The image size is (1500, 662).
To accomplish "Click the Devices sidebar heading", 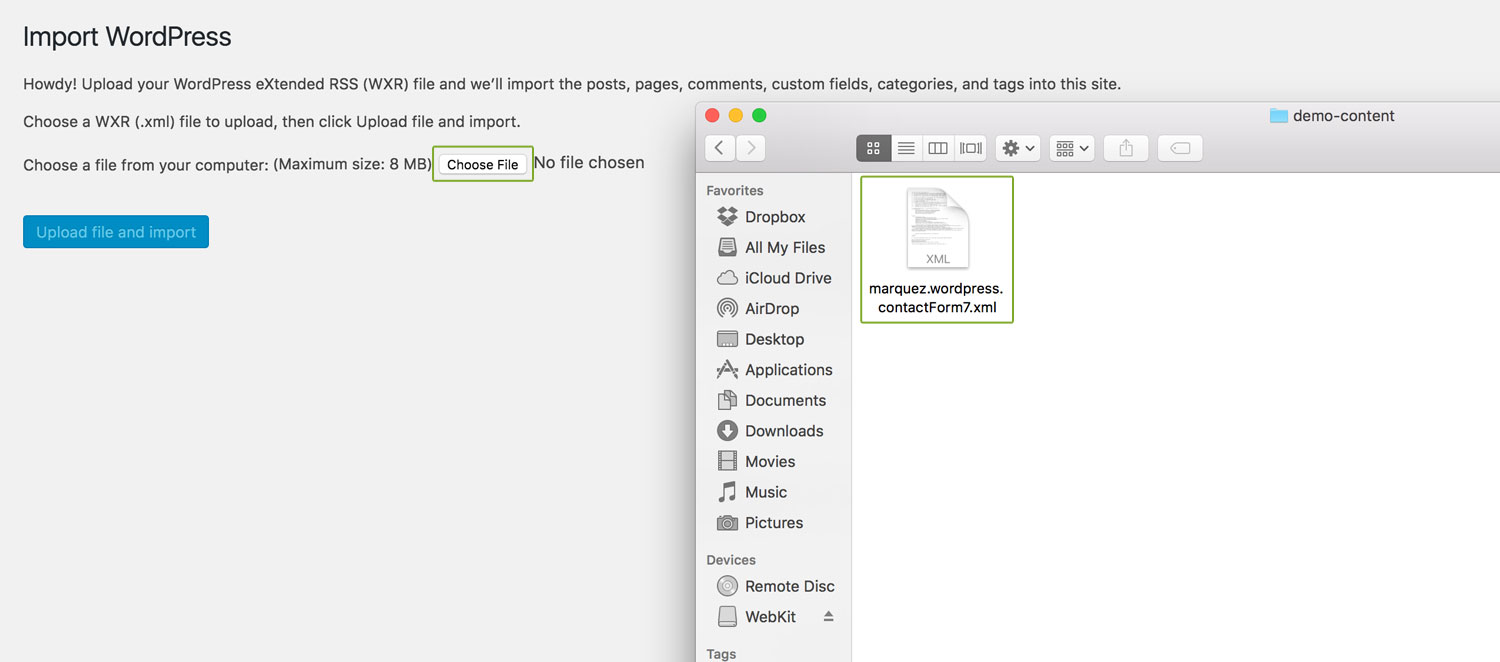I will (731, 560).
